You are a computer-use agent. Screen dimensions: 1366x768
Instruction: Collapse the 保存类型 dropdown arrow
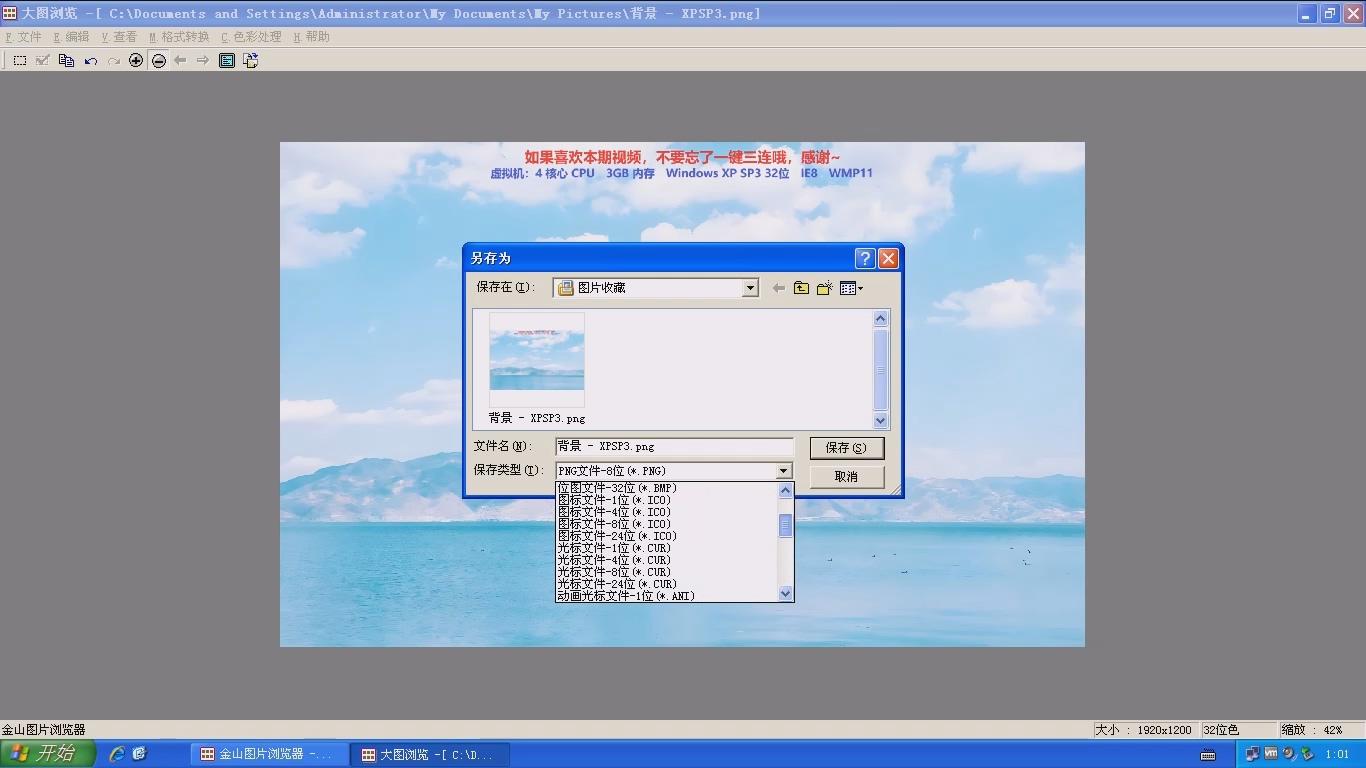point(783,471)
